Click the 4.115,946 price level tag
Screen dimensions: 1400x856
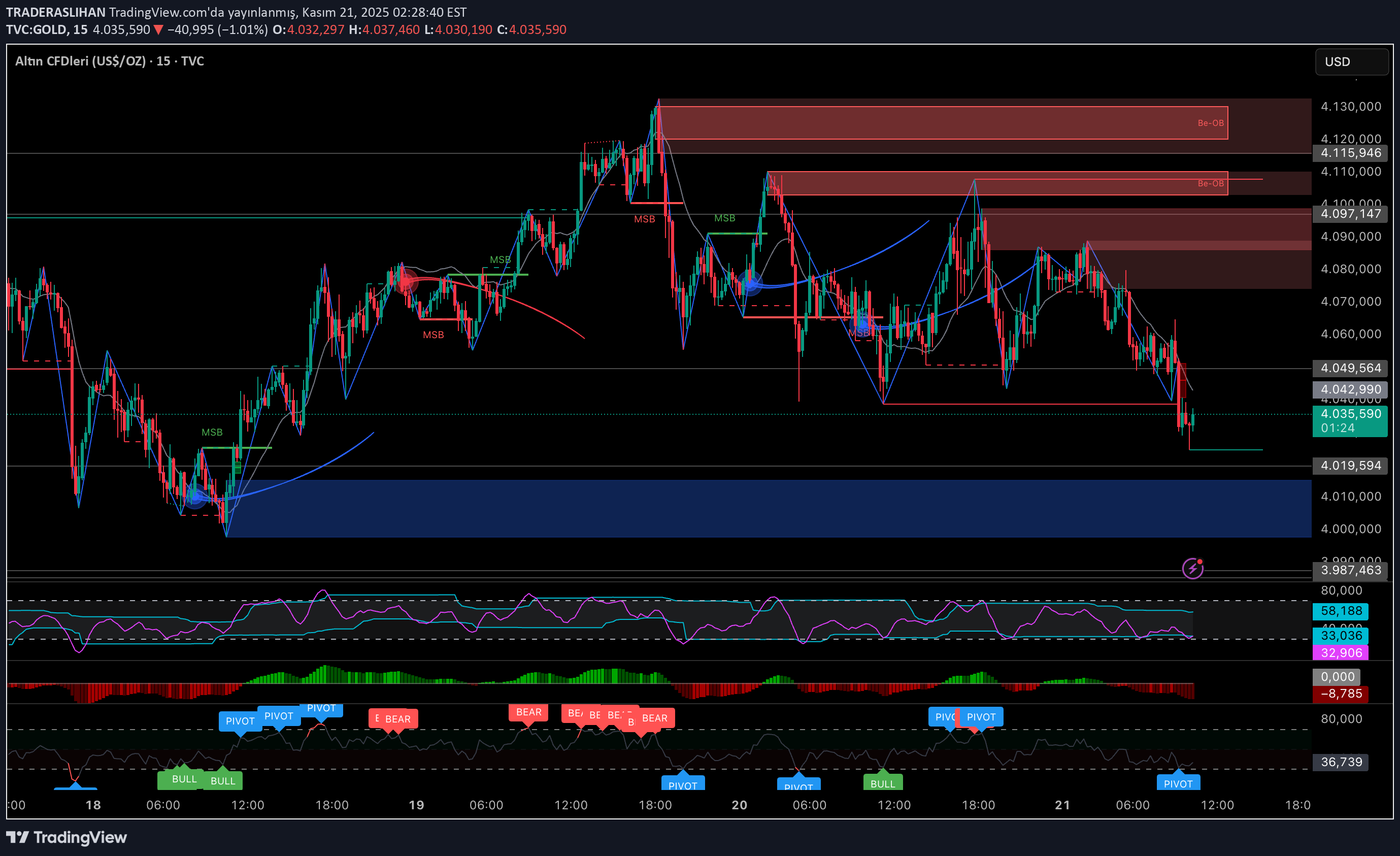point(1350,153)
